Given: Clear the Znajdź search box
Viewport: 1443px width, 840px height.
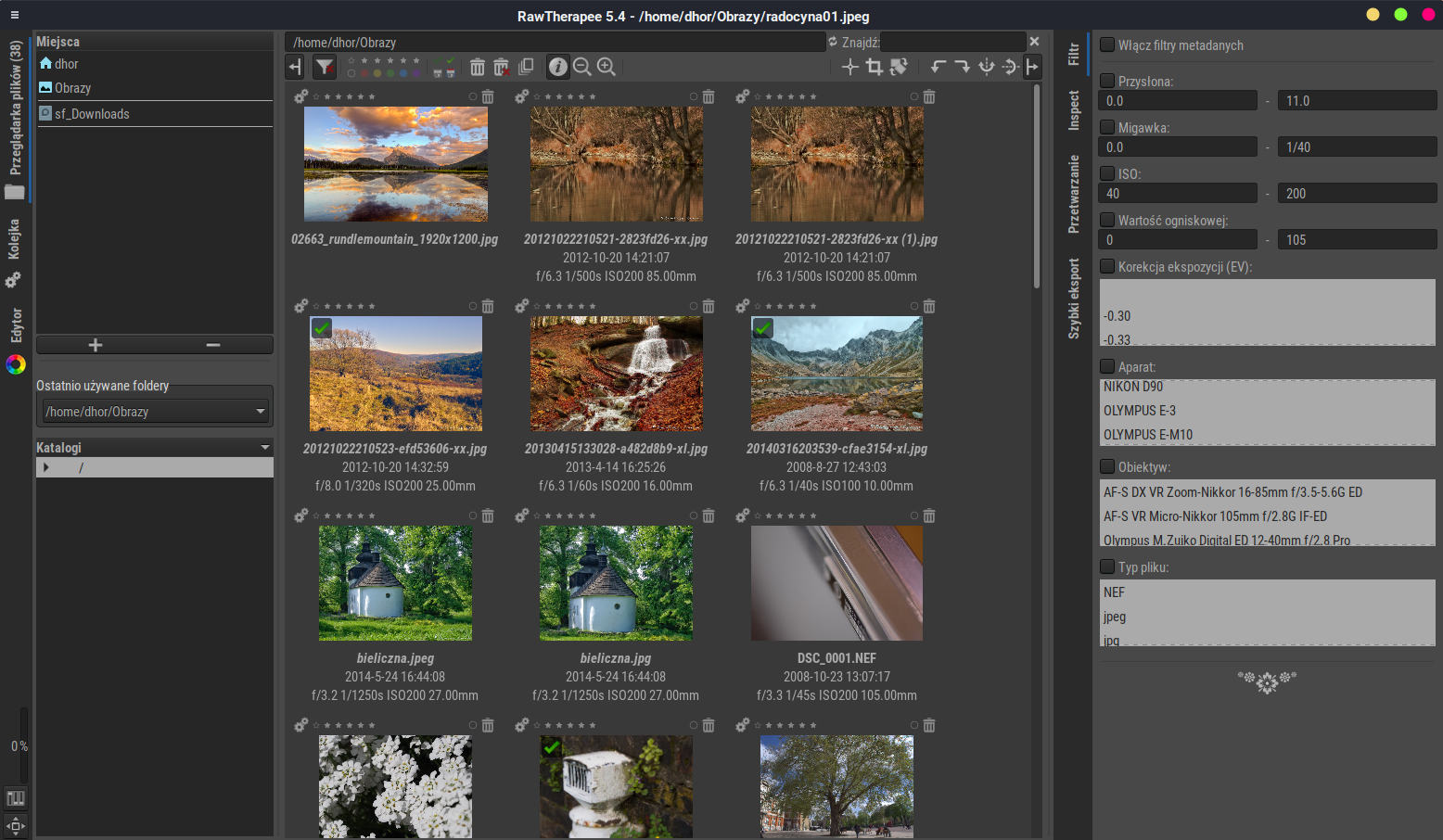Looking at the screenshot, I should [1034, 42].
